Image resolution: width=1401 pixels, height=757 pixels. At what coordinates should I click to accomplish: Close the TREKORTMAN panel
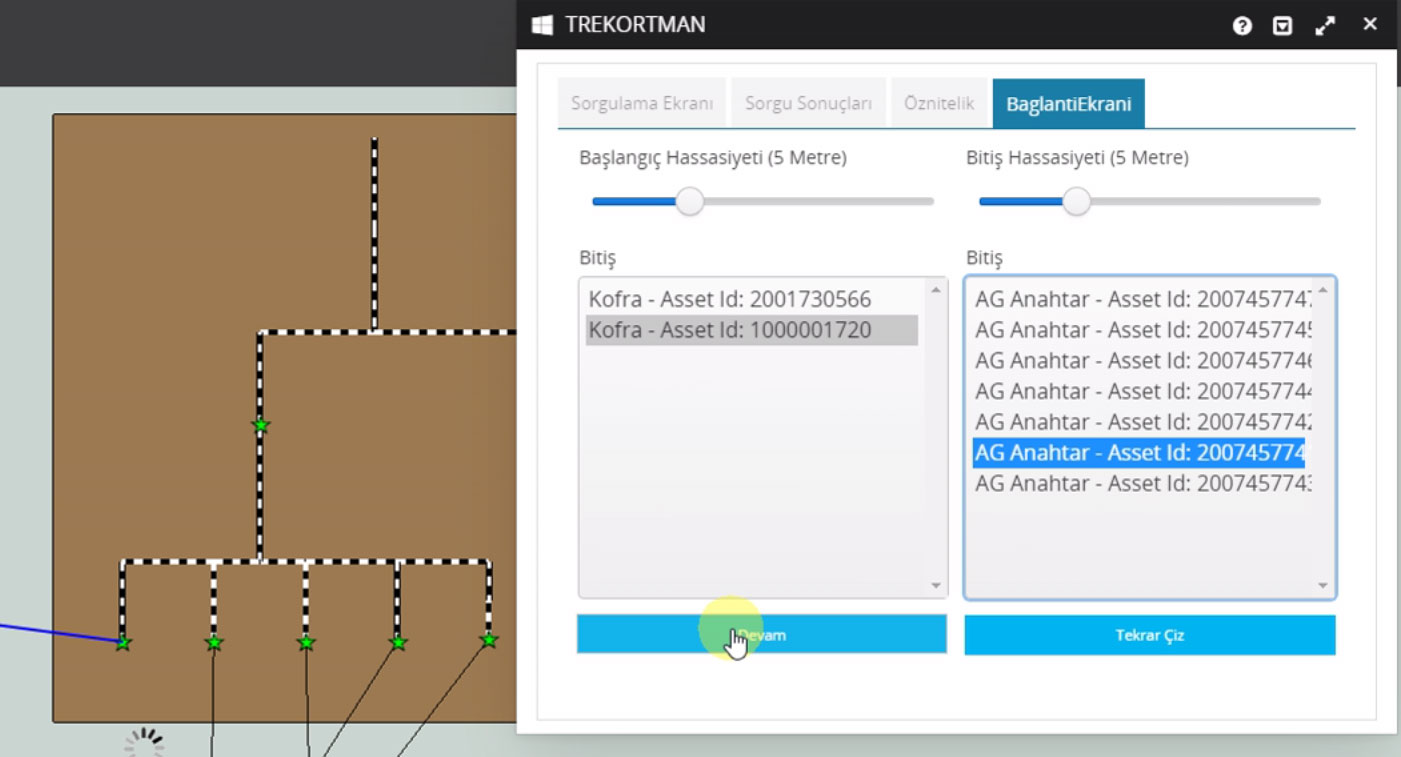tap(1370, 24)
